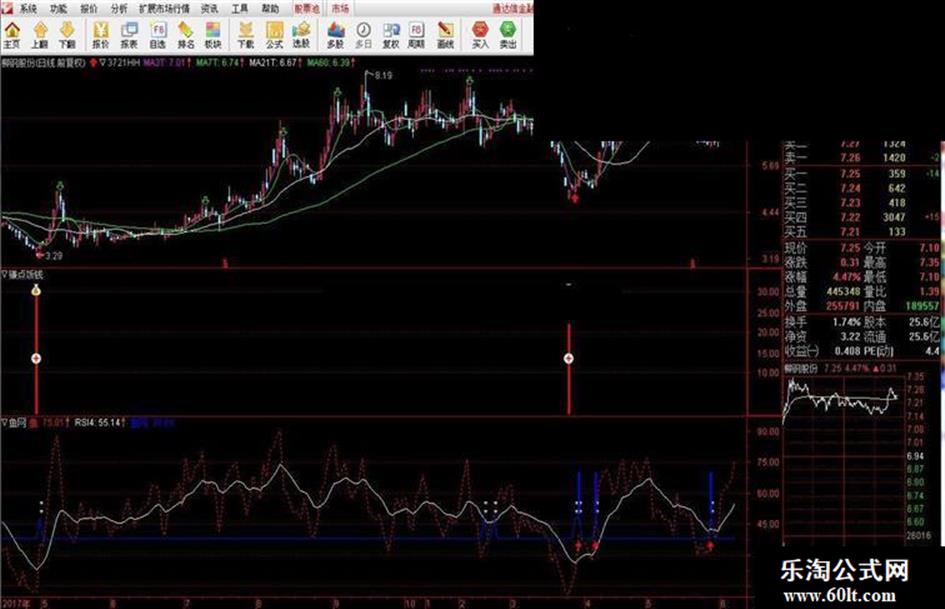Click the 多日 multi-day icon
This screenshot has height=609, width=945.
pyautogui.click(x=363, y=35)
